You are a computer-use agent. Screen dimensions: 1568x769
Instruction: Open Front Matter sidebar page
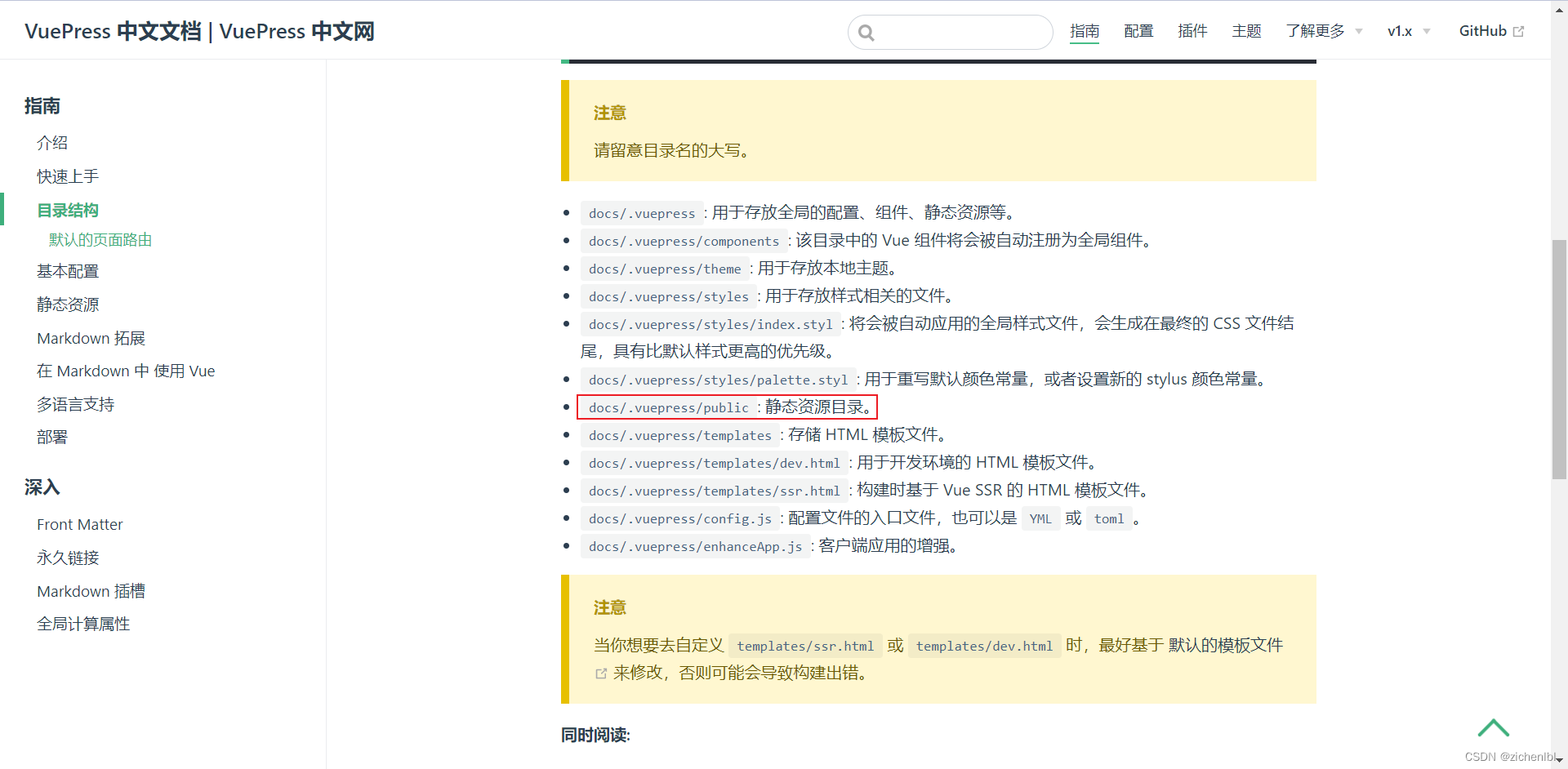(x=80, y=524)
